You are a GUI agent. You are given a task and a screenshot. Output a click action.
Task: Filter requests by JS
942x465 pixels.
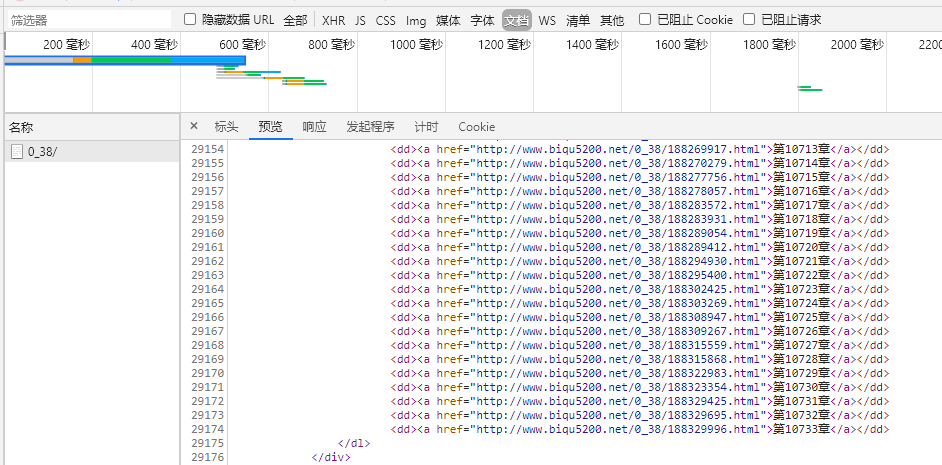click(360, 20)
